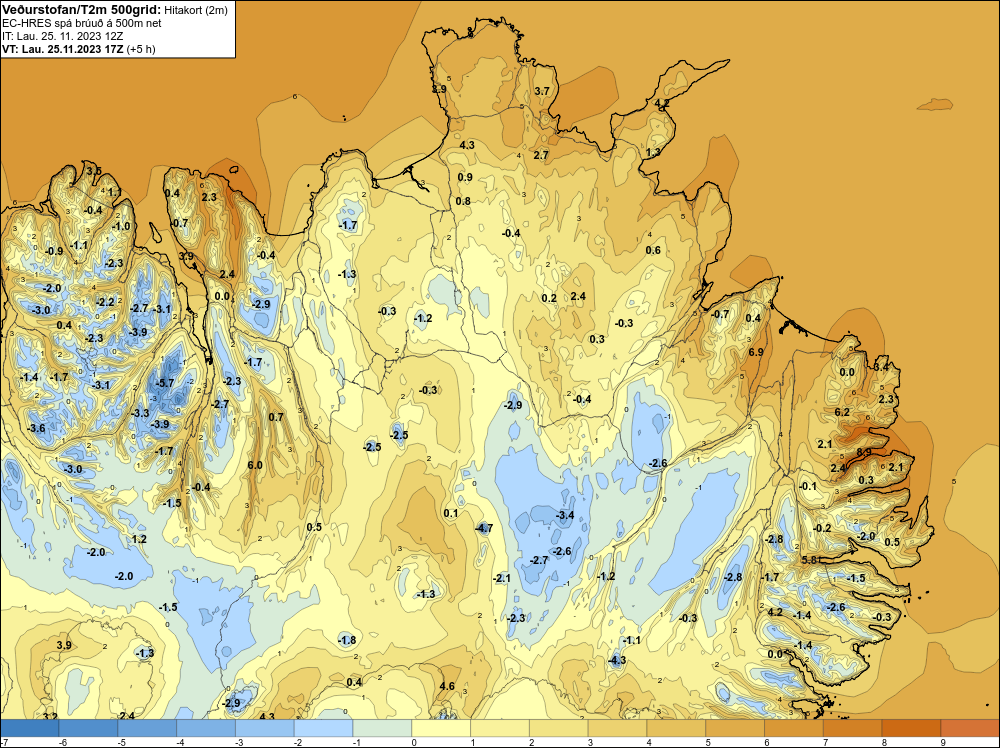Select the legend segment between 4 and 5
Image resolution: width=1000 pixels, height=748 pixels.
(x=676, y=728)
